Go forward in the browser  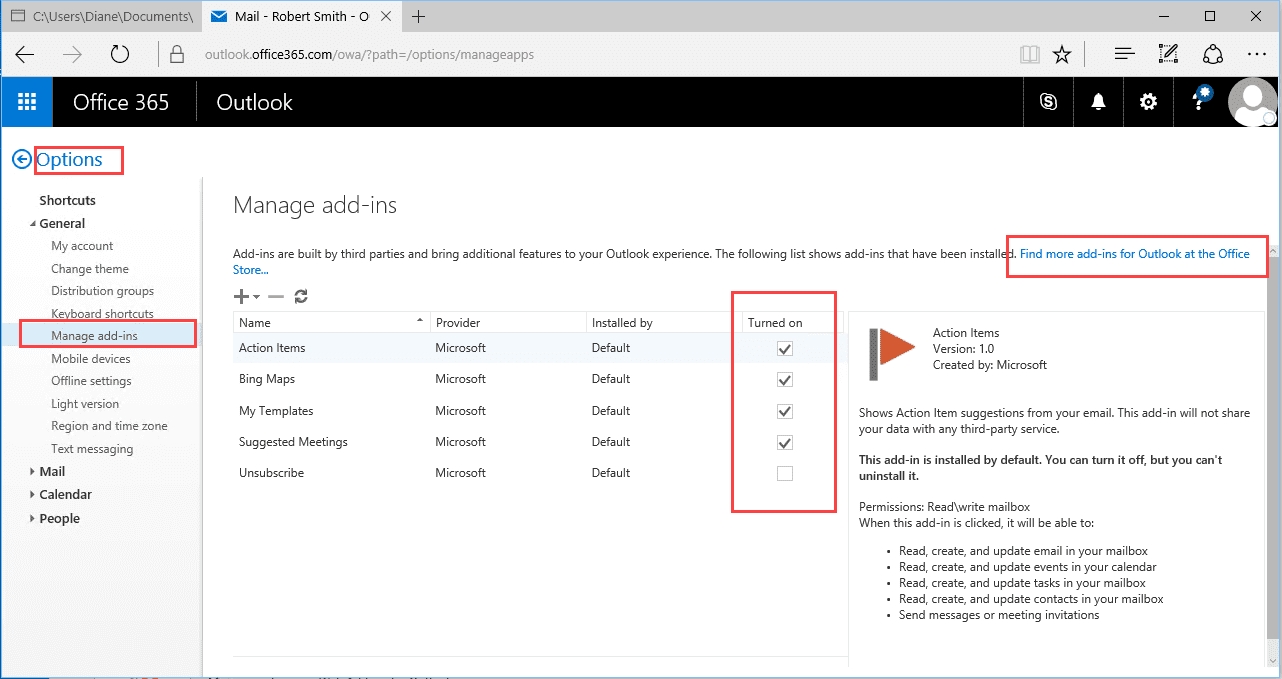coord(72,55)
